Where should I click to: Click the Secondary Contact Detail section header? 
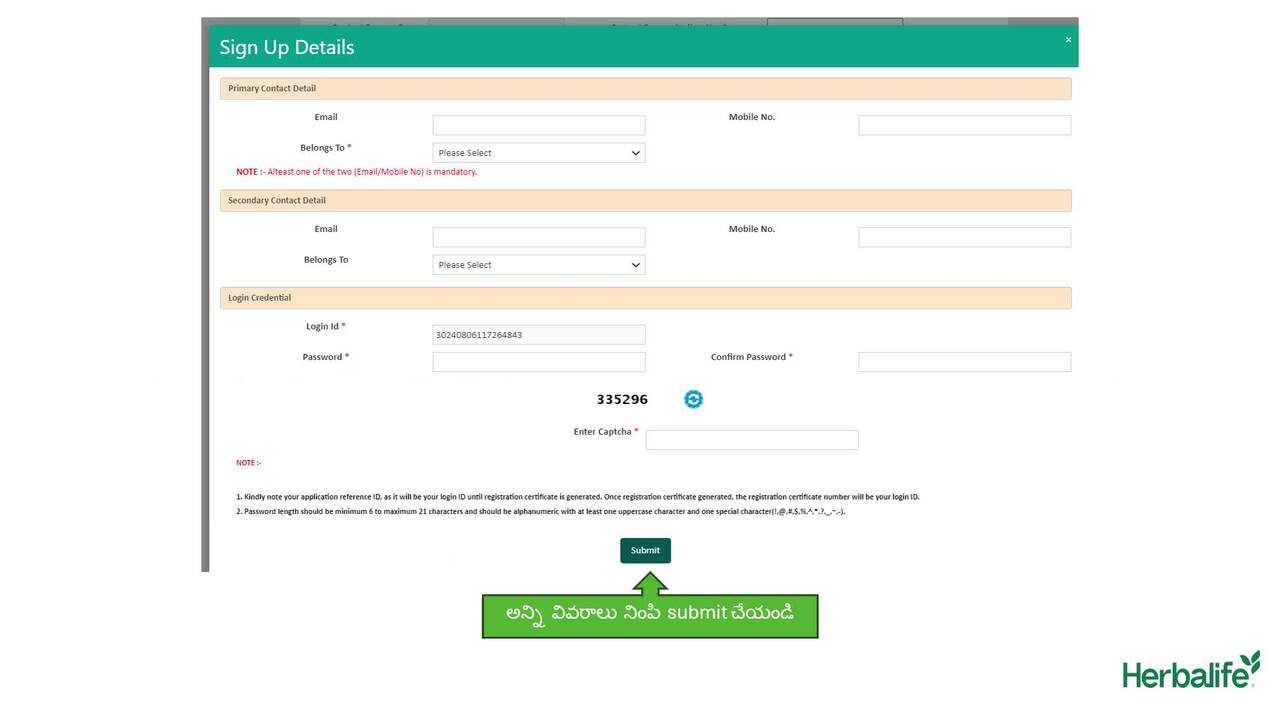tap(645, 201)
